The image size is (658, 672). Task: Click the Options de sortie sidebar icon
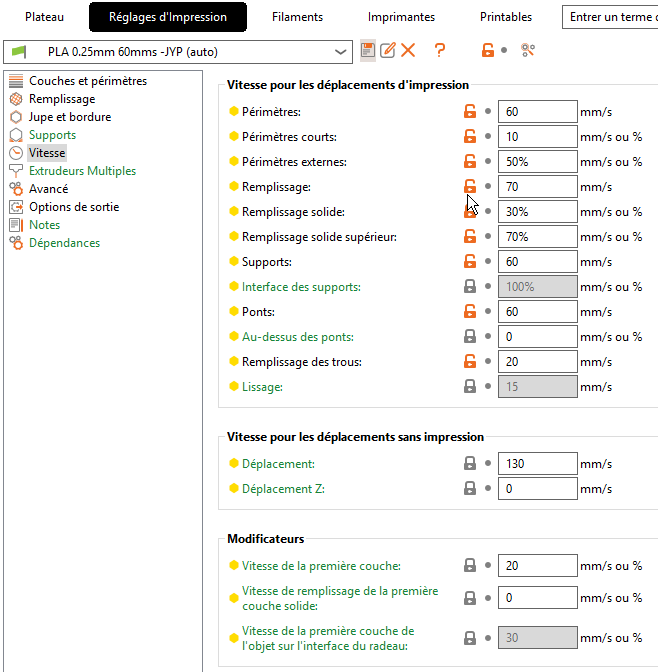coord(16,207)
